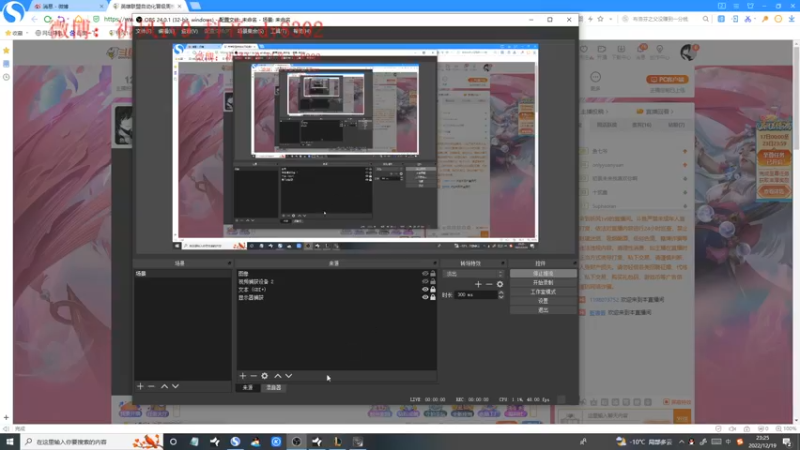Open more (...) circle icon on web page

point(595,77)
